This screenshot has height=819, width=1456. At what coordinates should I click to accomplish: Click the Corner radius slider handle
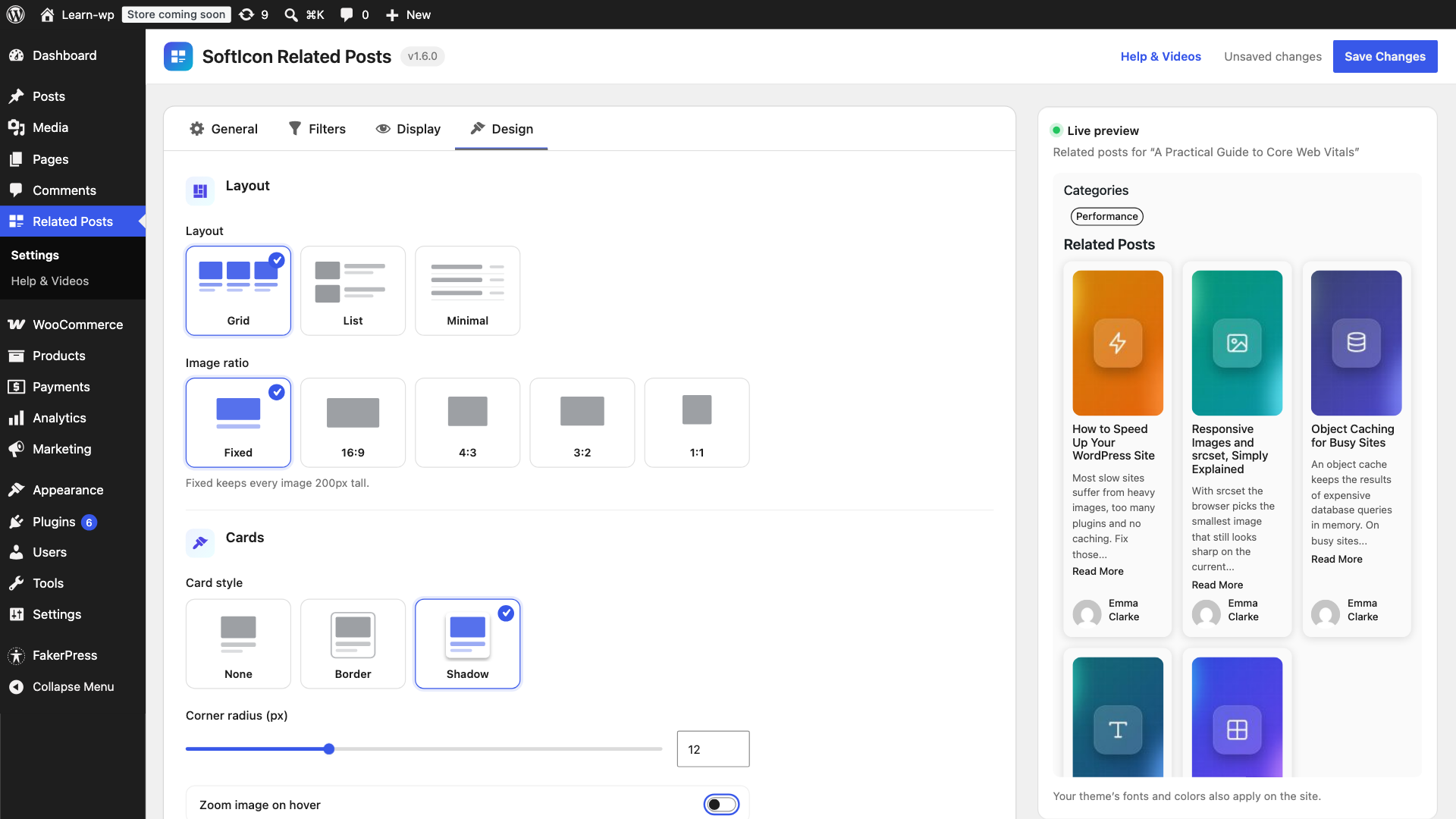[x=329, y=749]
